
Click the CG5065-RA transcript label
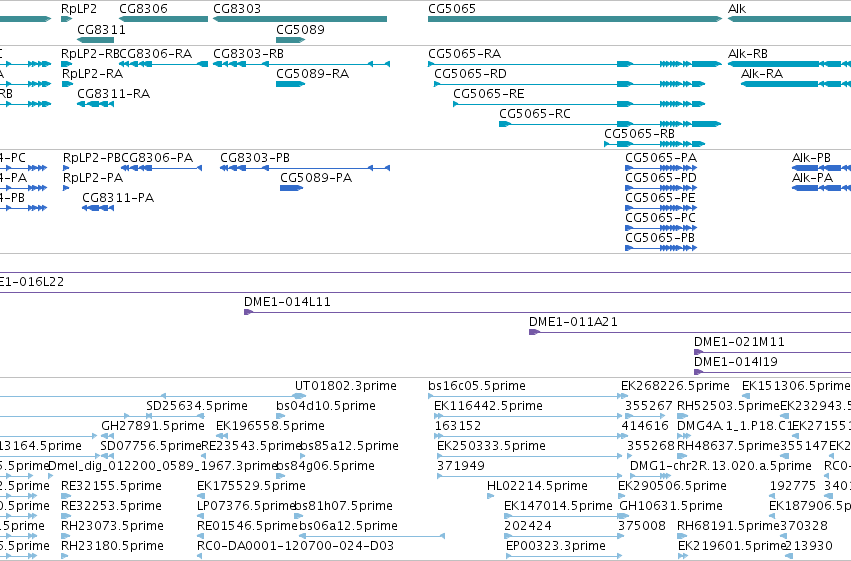(464, 54)
